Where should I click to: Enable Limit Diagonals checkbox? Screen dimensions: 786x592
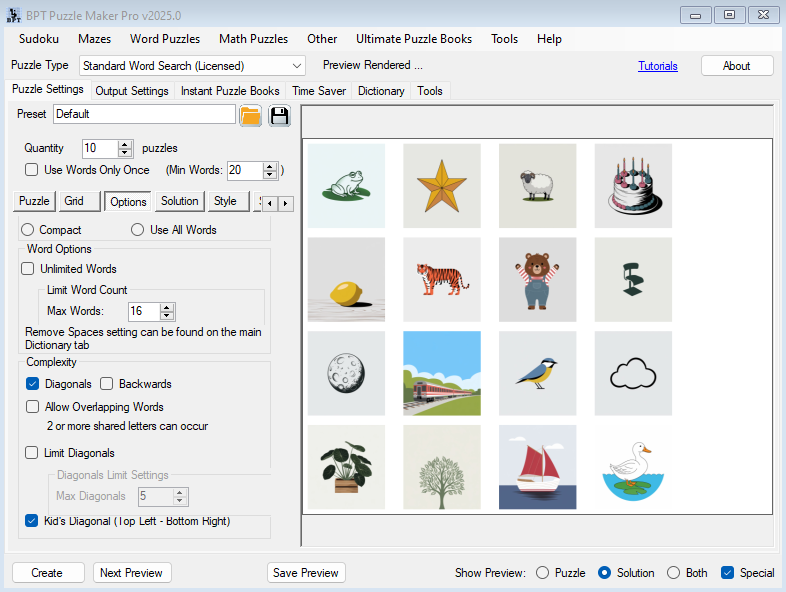point(32,453)
